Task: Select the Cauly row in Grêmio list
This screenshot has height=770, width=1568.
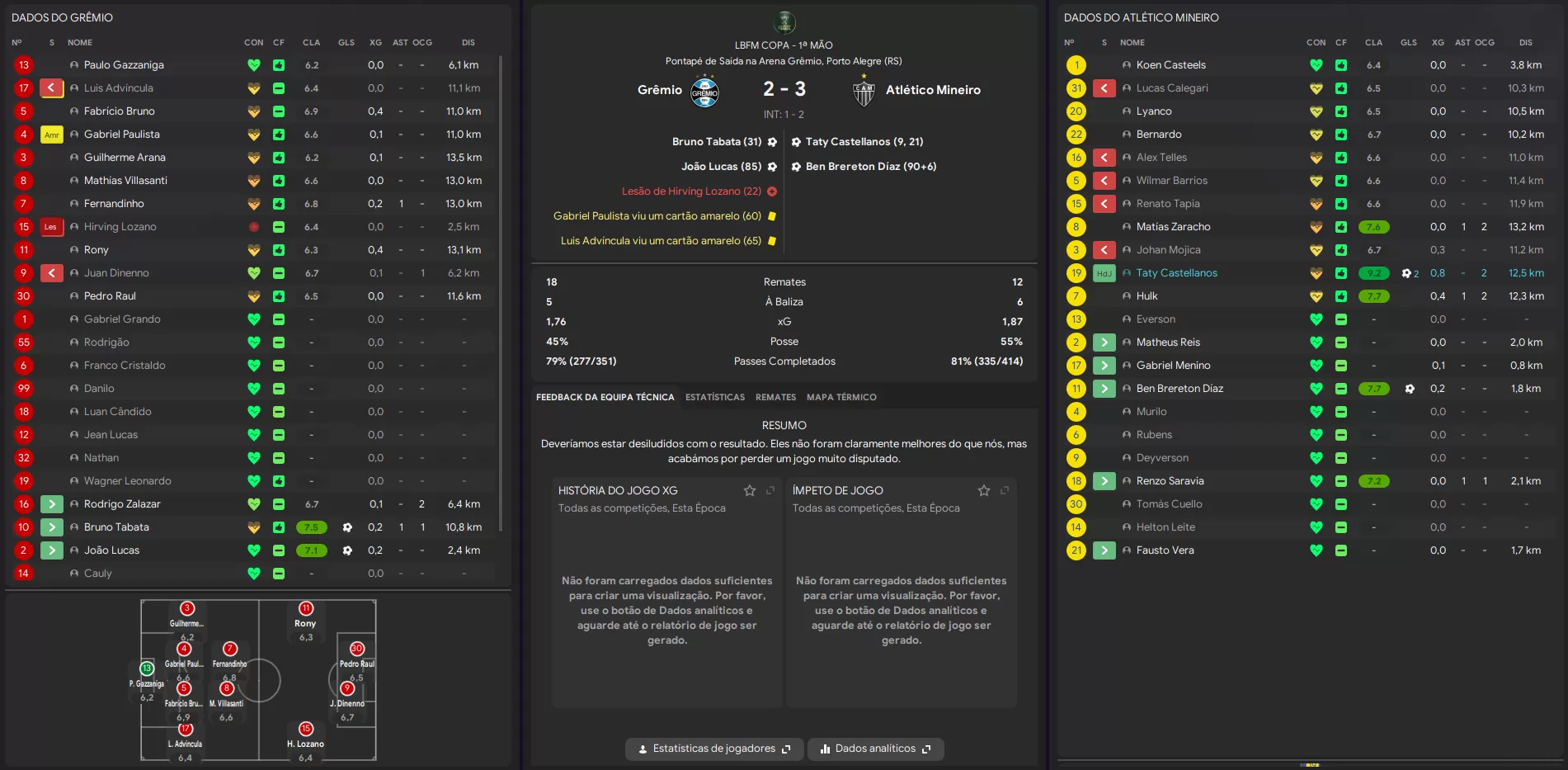Action: [252, 574]
